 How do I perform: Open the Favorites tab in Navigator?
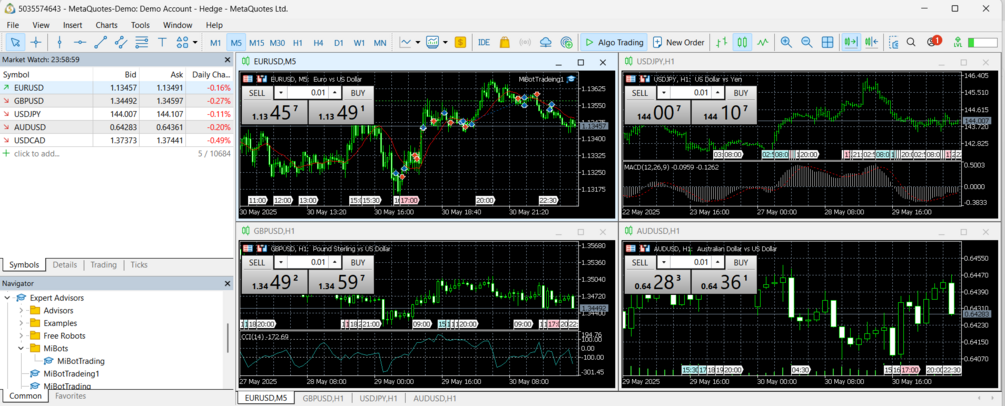click(71, 396)
